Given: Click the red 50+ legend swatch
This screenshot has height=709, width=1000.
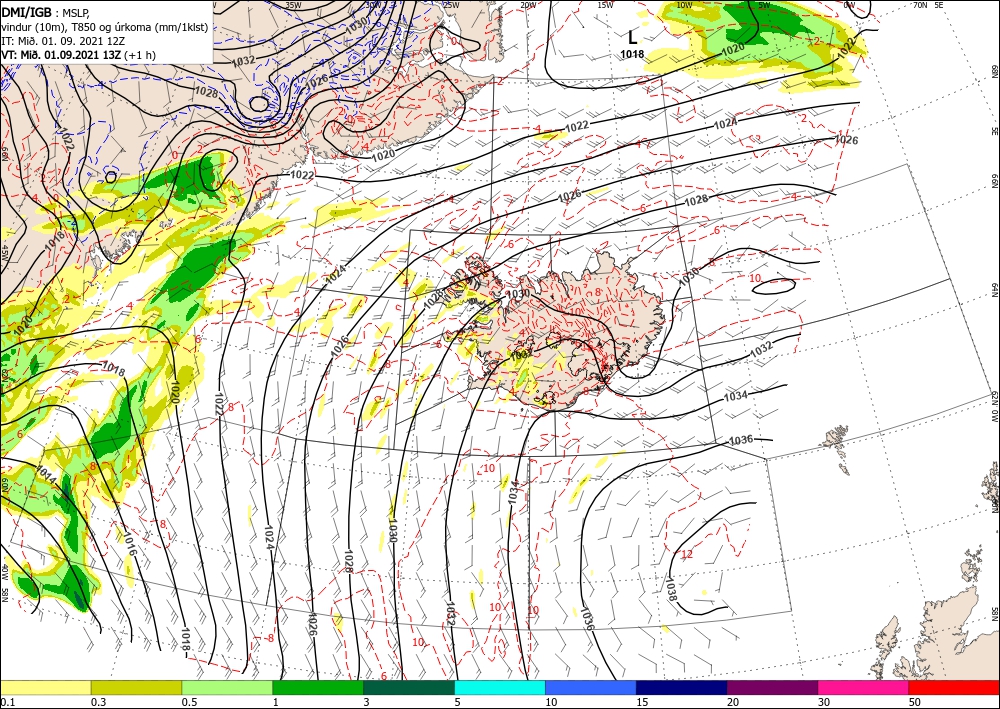Looking at the screenshot, I should [953, 687].
